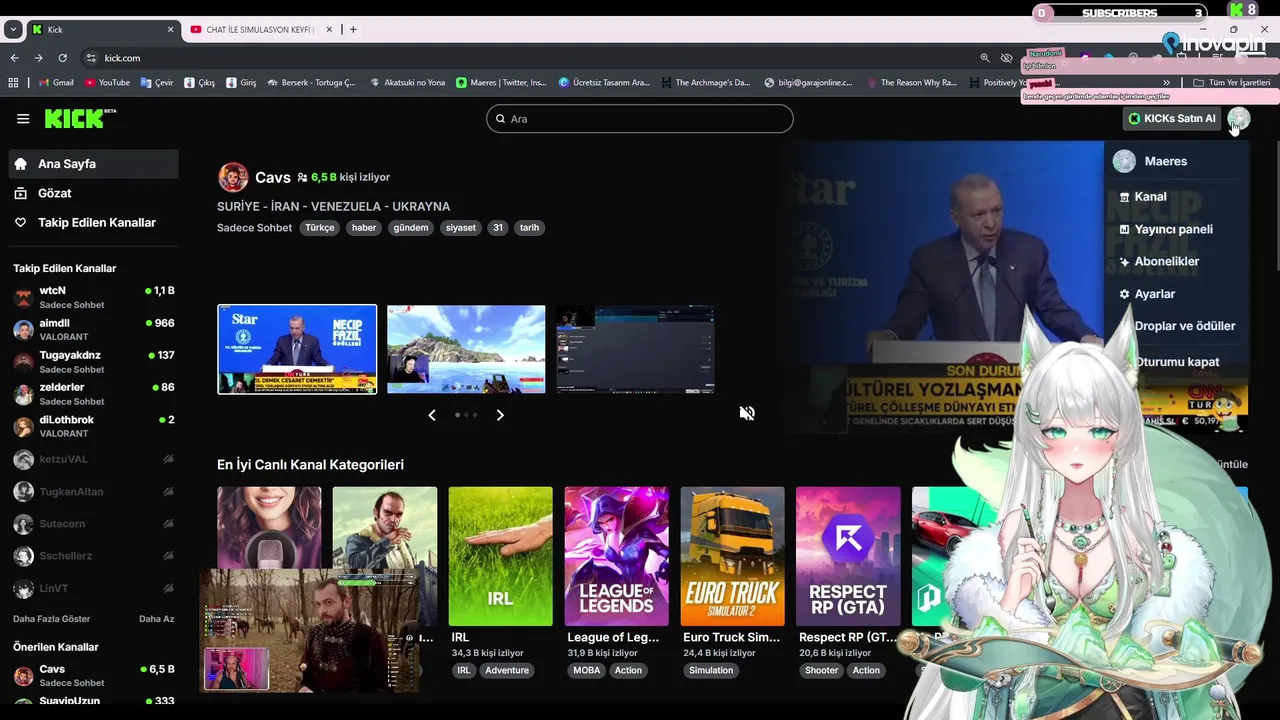This screenshot has height=720, width=1280.
Task: Reload the page
Action: [63, 58]
